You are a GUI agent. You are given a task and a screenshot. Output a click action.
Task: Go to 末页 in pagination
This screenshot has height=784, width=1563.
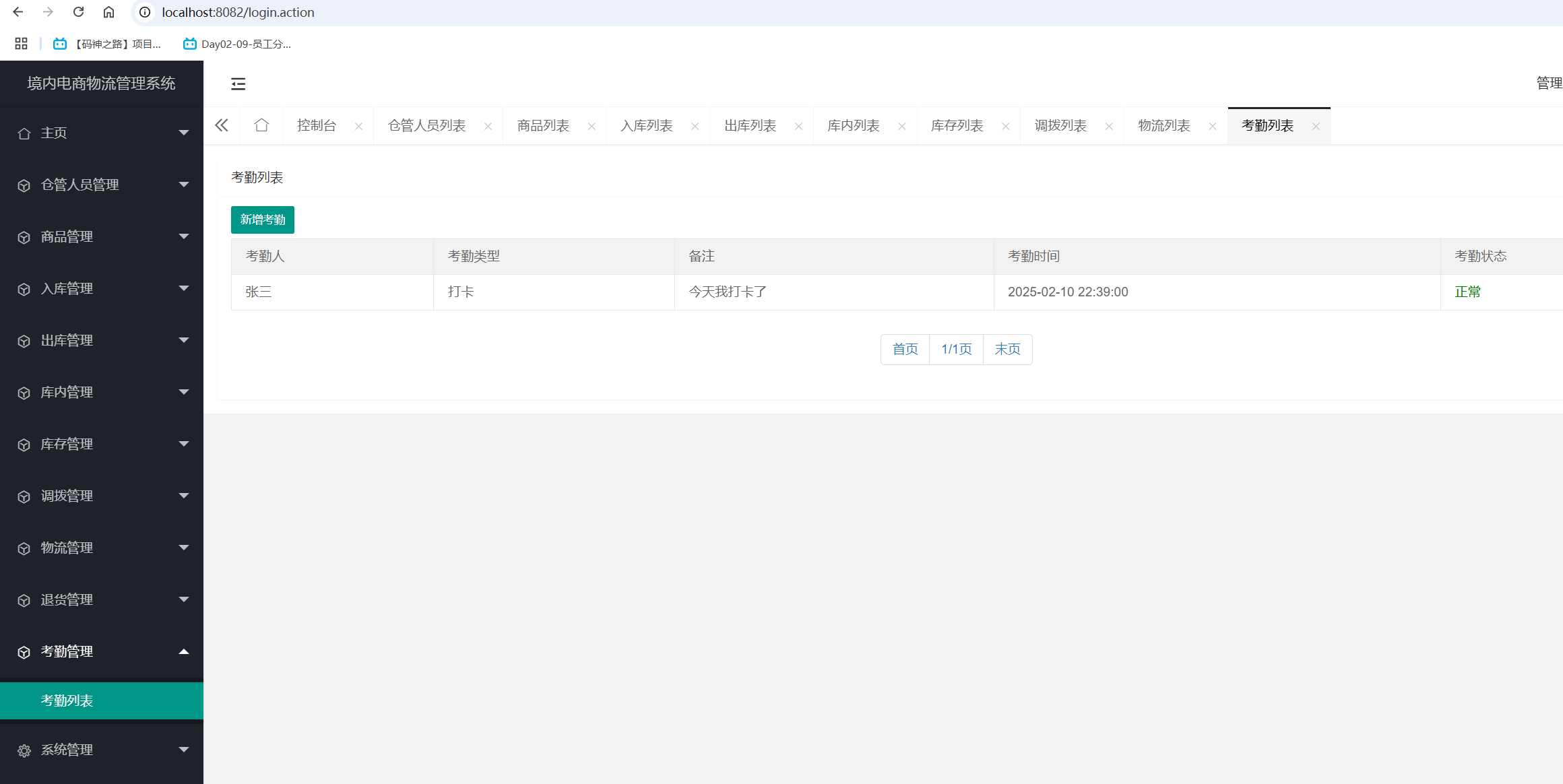(x=1007, y=349)
